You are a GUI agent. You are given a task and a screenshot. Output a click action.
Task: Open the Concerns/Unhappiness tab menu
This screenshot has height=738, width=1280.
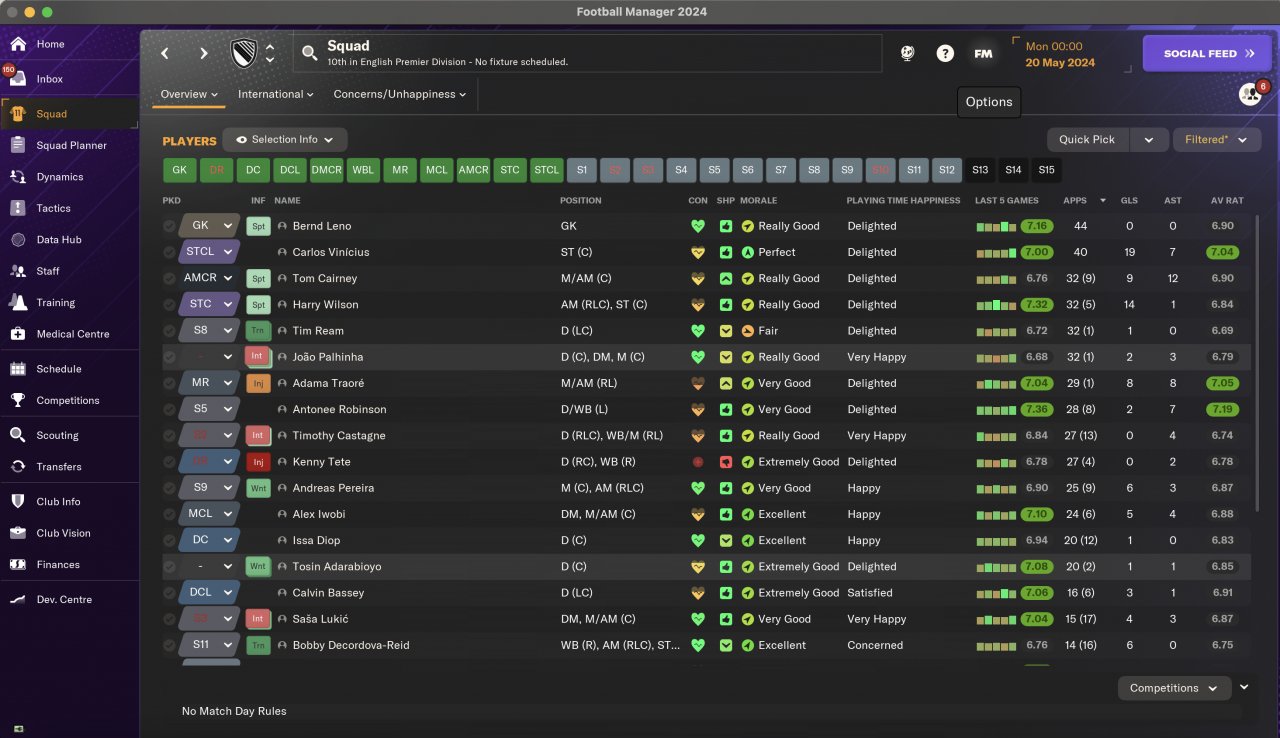coord(400,94)
